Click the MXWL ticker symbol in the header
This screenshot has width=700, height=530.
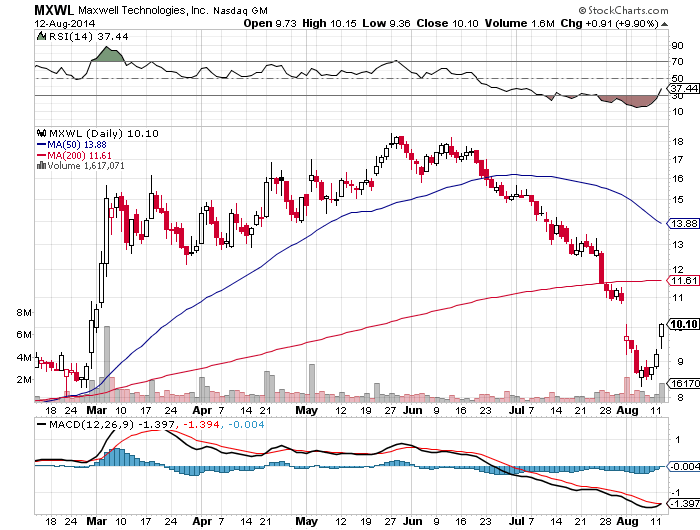pyautogui.click(x=54, y=10)
